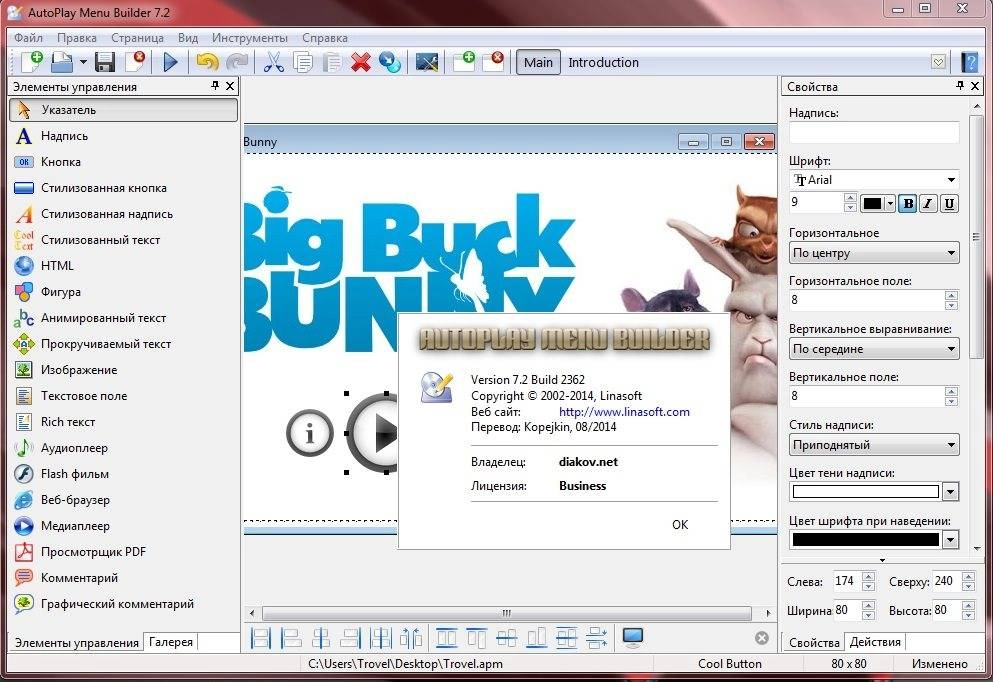993x682 pixels.
Task: Click the black font color swatch
Action: (x=872, y=203)
